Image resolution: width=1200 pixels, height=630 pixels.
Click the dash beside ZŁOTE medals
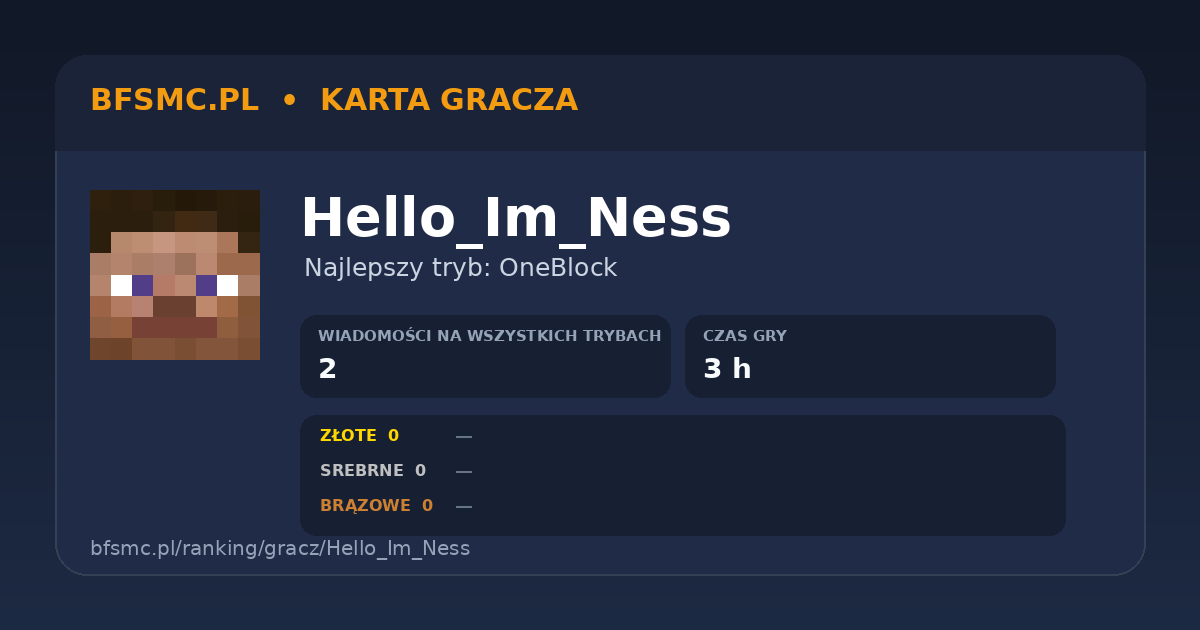pyautogui.click(x=464, y=437)
